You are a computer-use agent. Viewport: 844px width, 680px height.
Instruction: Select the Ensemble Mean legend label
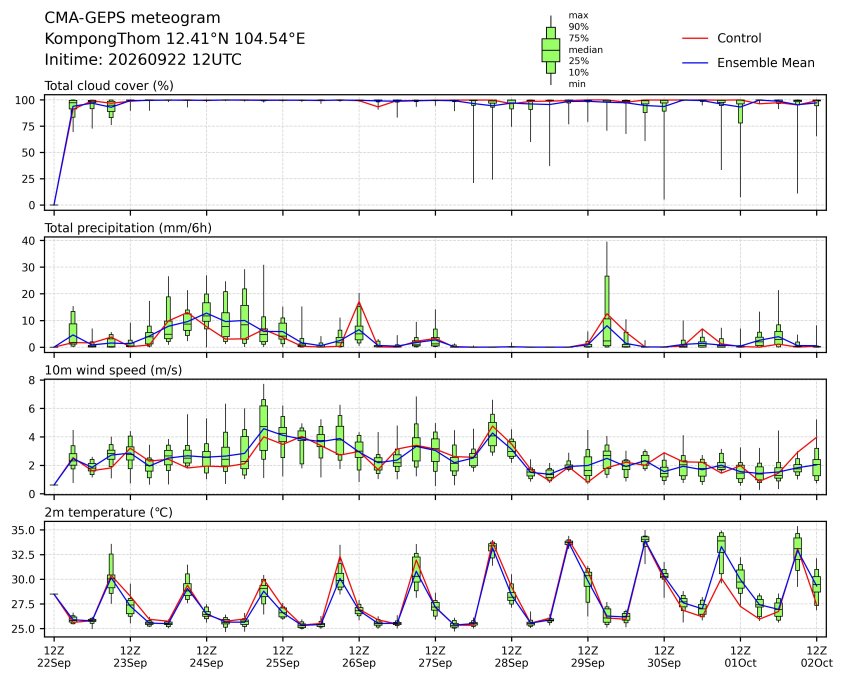coord(765,63)
